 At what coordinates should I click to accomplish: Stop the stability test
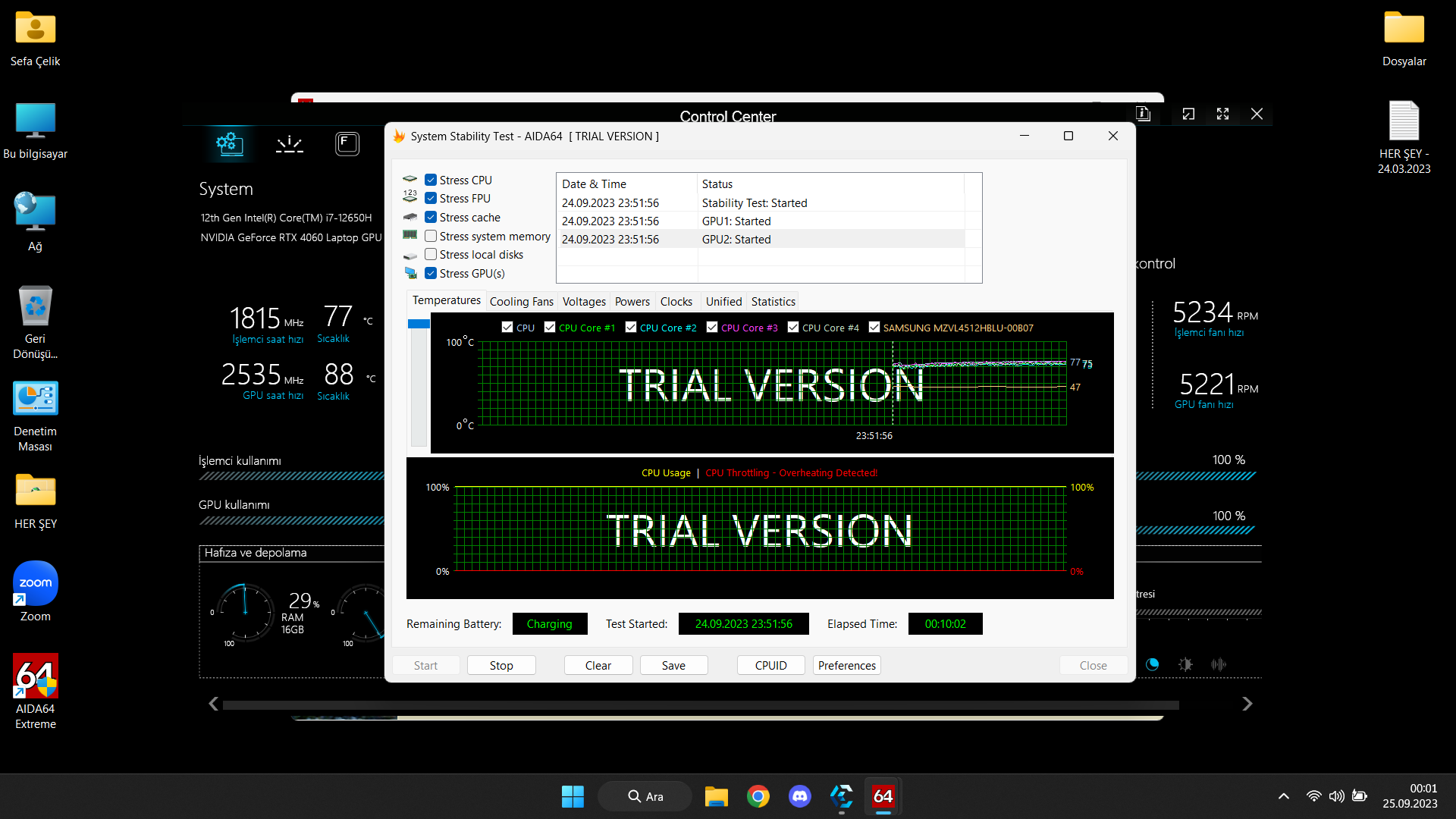click(501, 665)
